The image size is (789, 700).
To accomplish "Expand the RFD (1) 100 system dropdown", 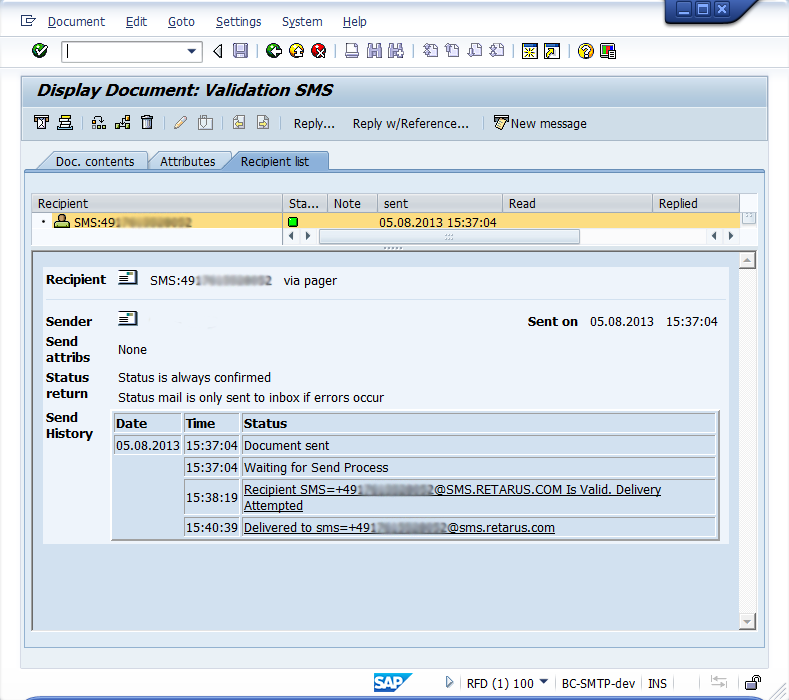I will tap(544, 683).
